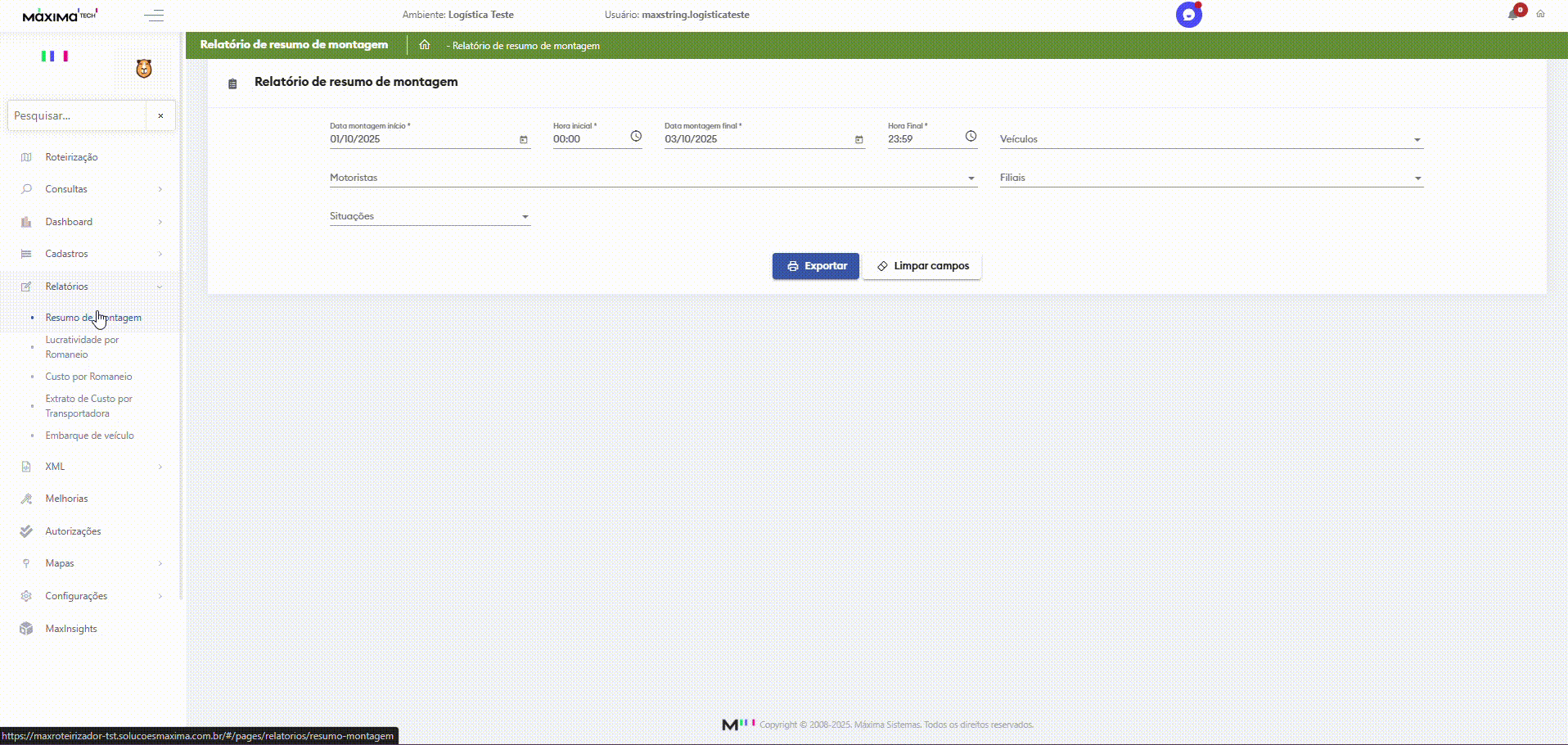This screenshot has width=1568, height=745.
Task: Click the Data montagem final date field
Action: coord(758,139)
